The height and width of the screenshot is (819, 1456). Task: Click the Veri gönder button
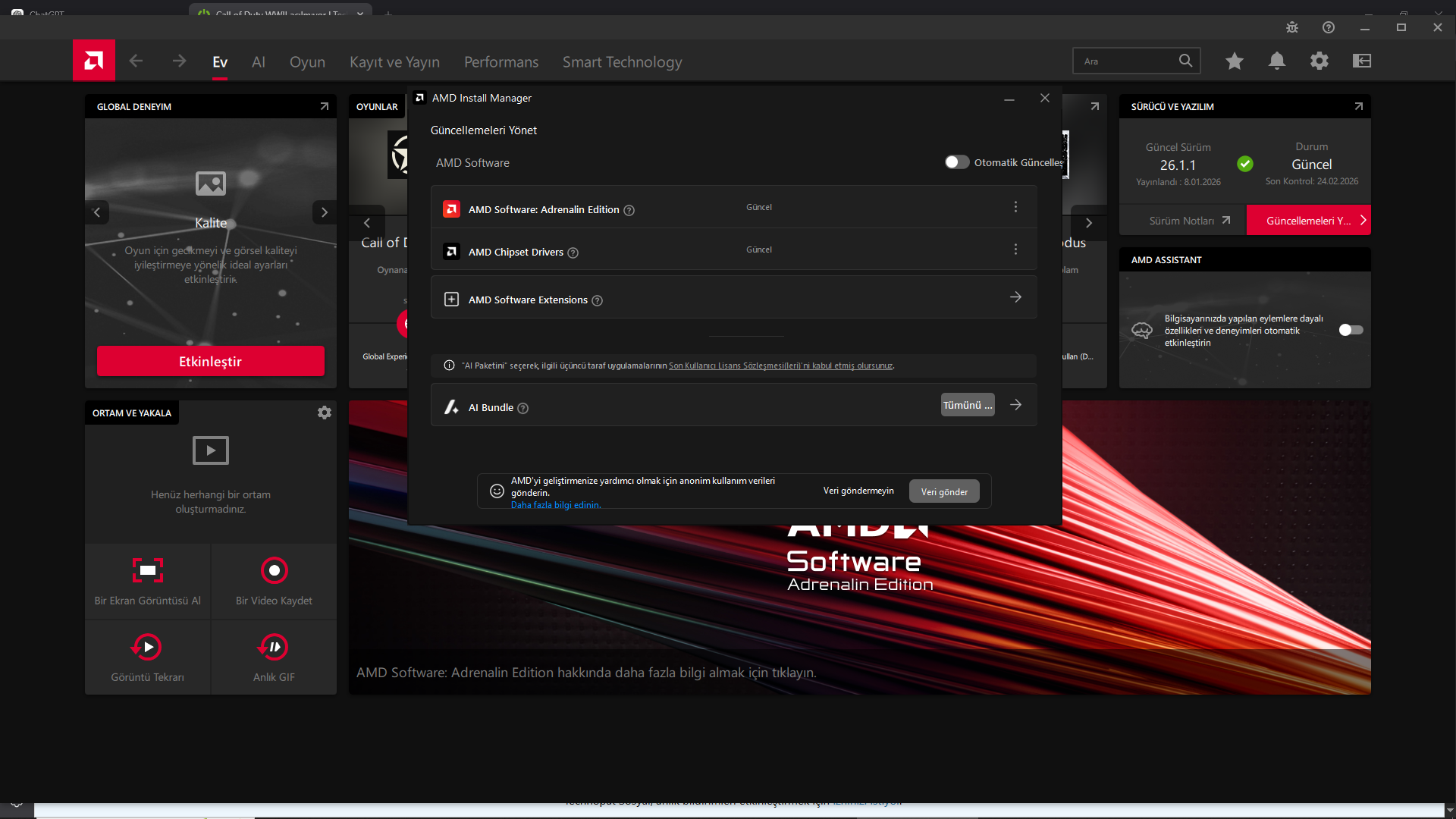click(943, 491)
